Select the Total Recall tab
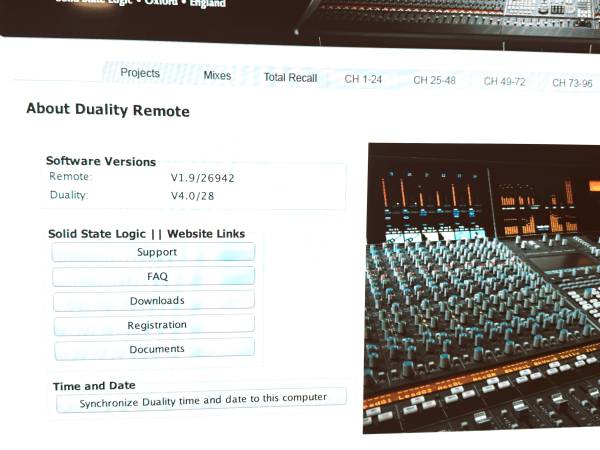This screenshot has width=600, height=450. (290, 77)
